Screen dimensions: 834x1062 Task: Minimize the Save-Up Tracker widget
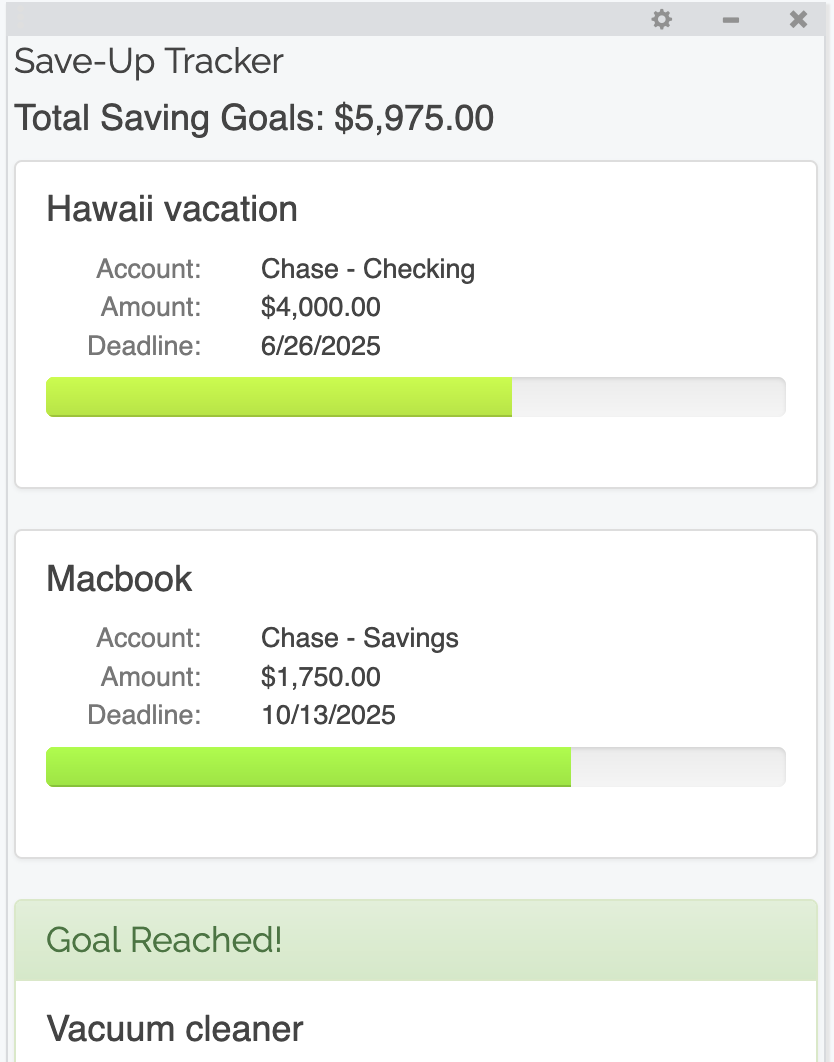pos(731,19)
